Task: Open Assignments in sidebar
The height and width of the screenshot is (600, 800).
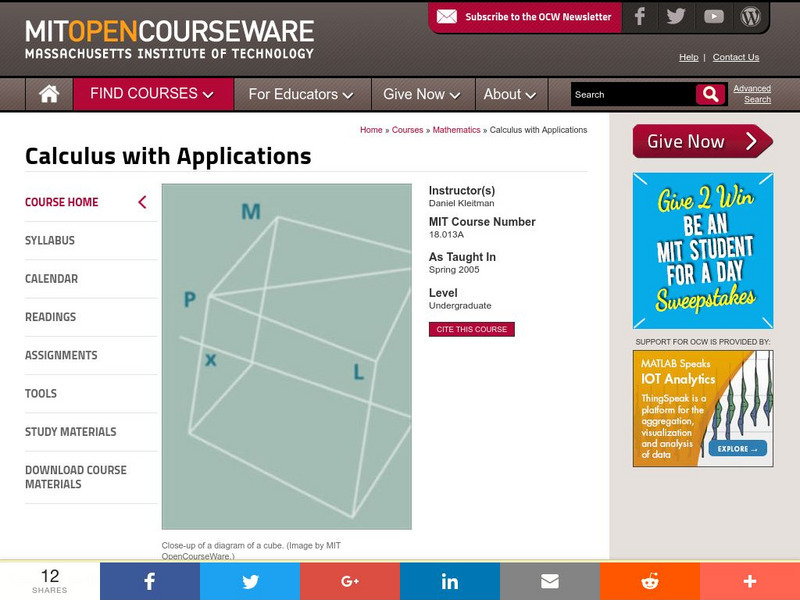Action: click(61, 355)
